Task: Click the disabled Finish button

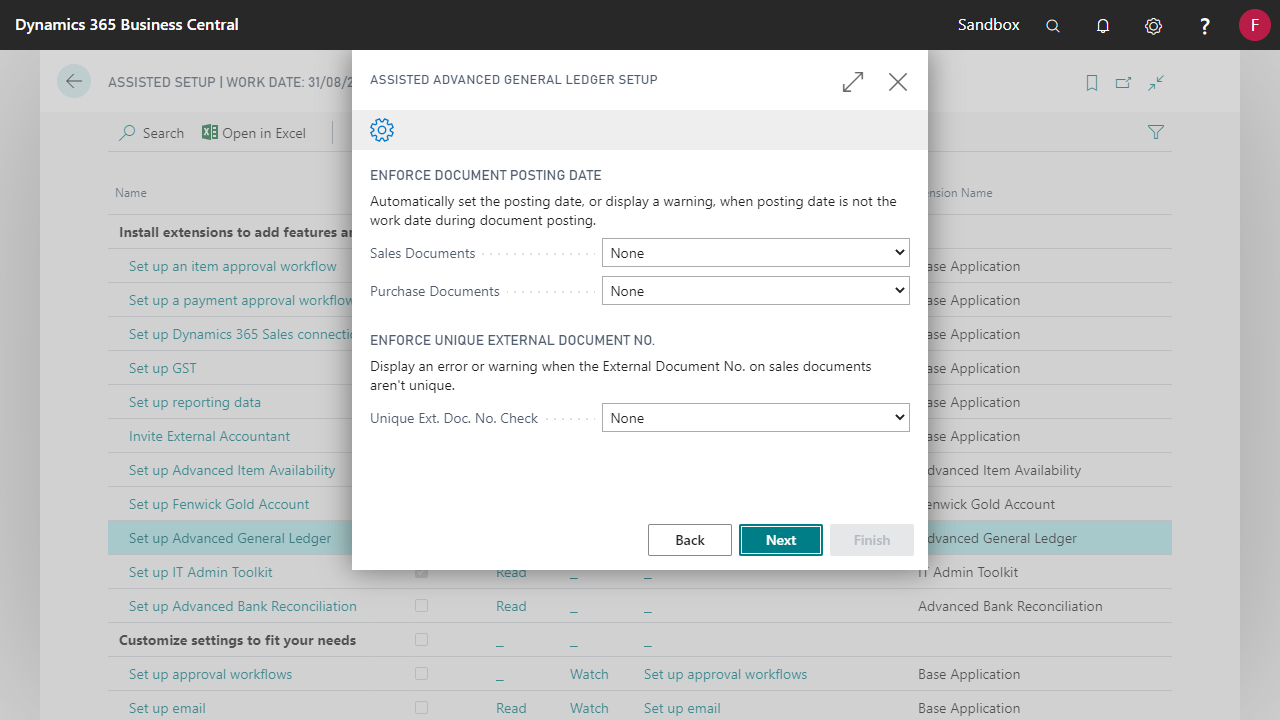Action: tap(872, 540)
